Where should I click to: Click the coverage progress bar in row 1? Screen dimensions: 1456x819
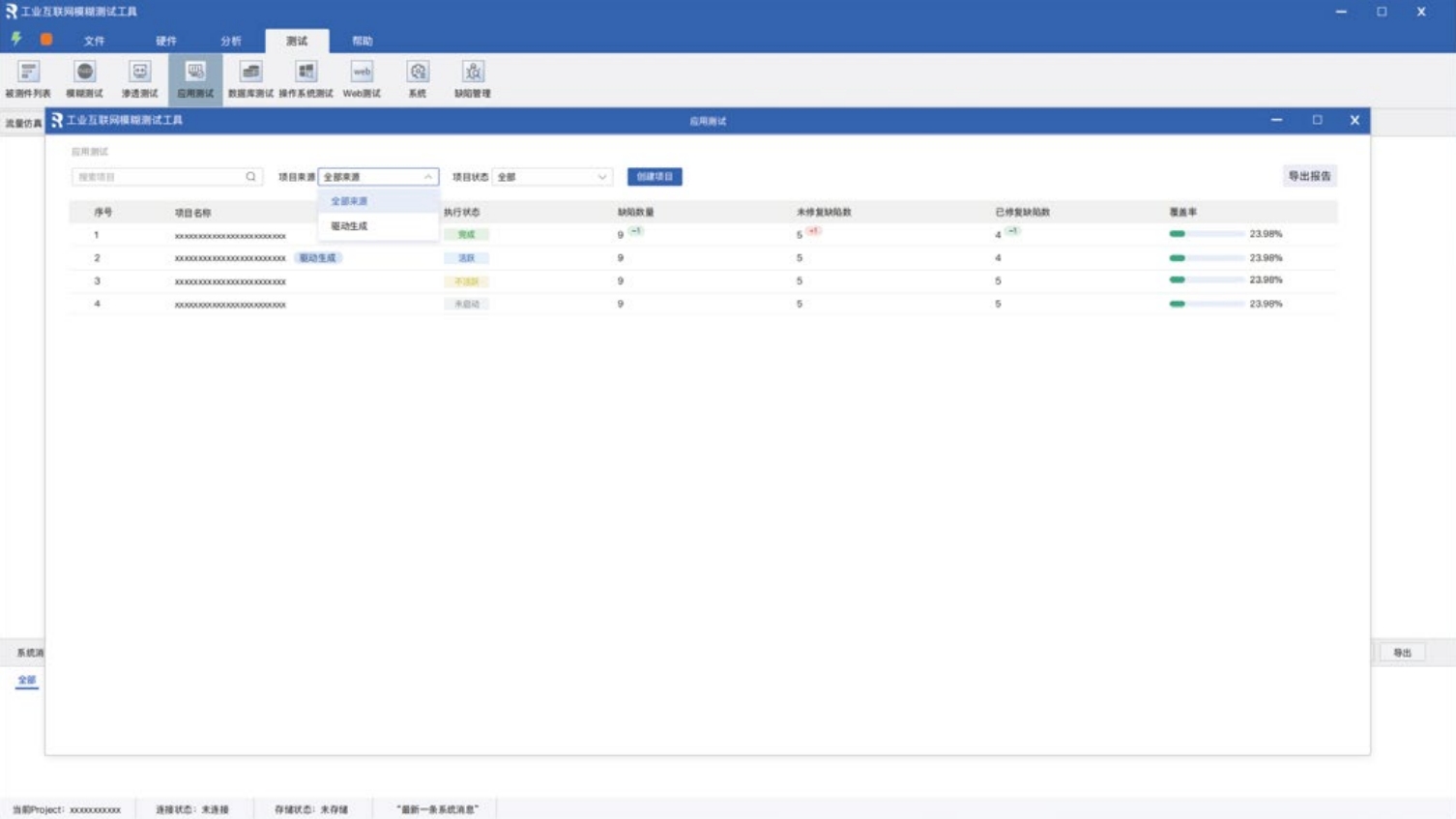(x=1206, y=234)
